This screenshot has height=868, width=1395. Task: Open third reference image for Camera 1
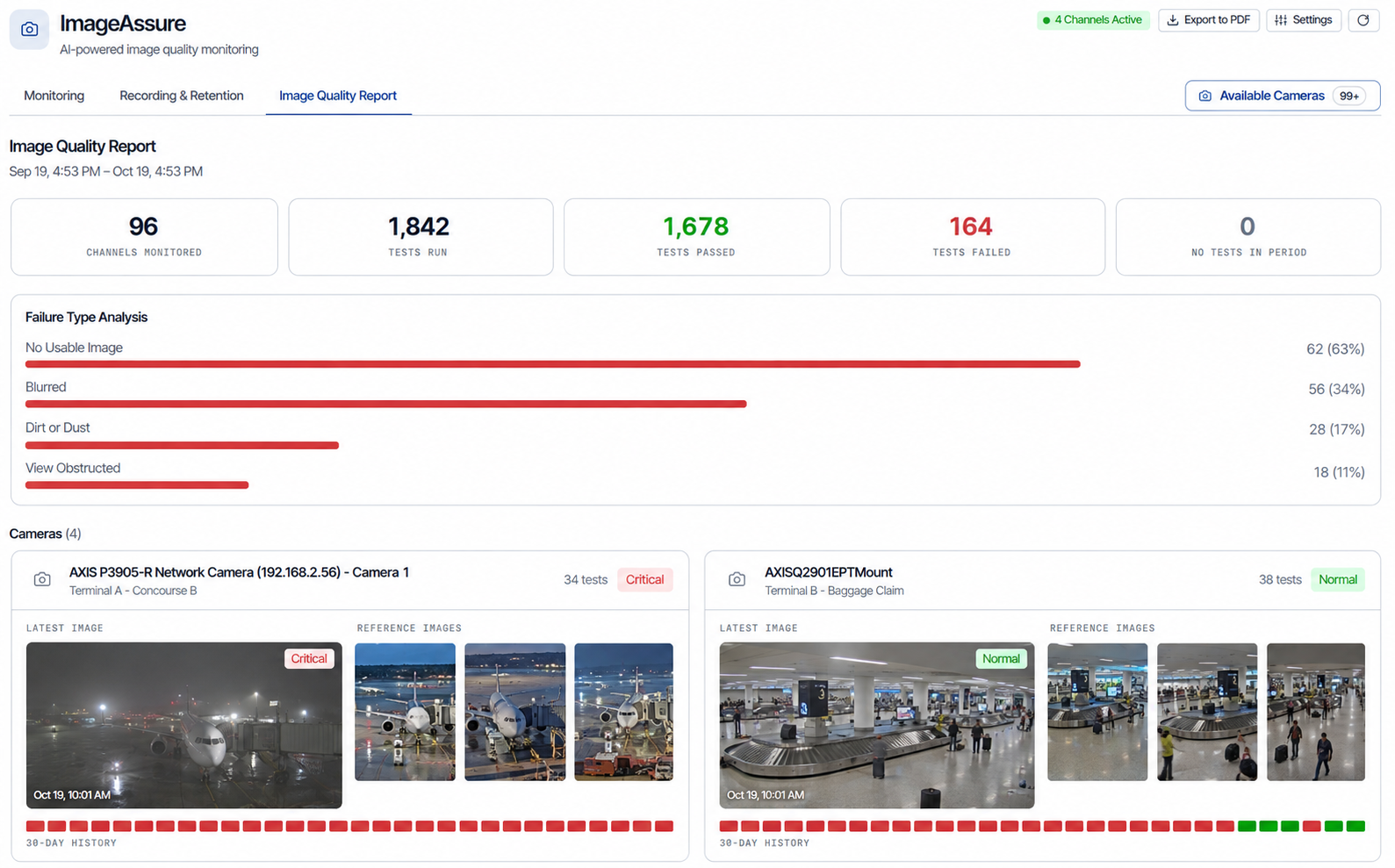(x=623, y=712)
